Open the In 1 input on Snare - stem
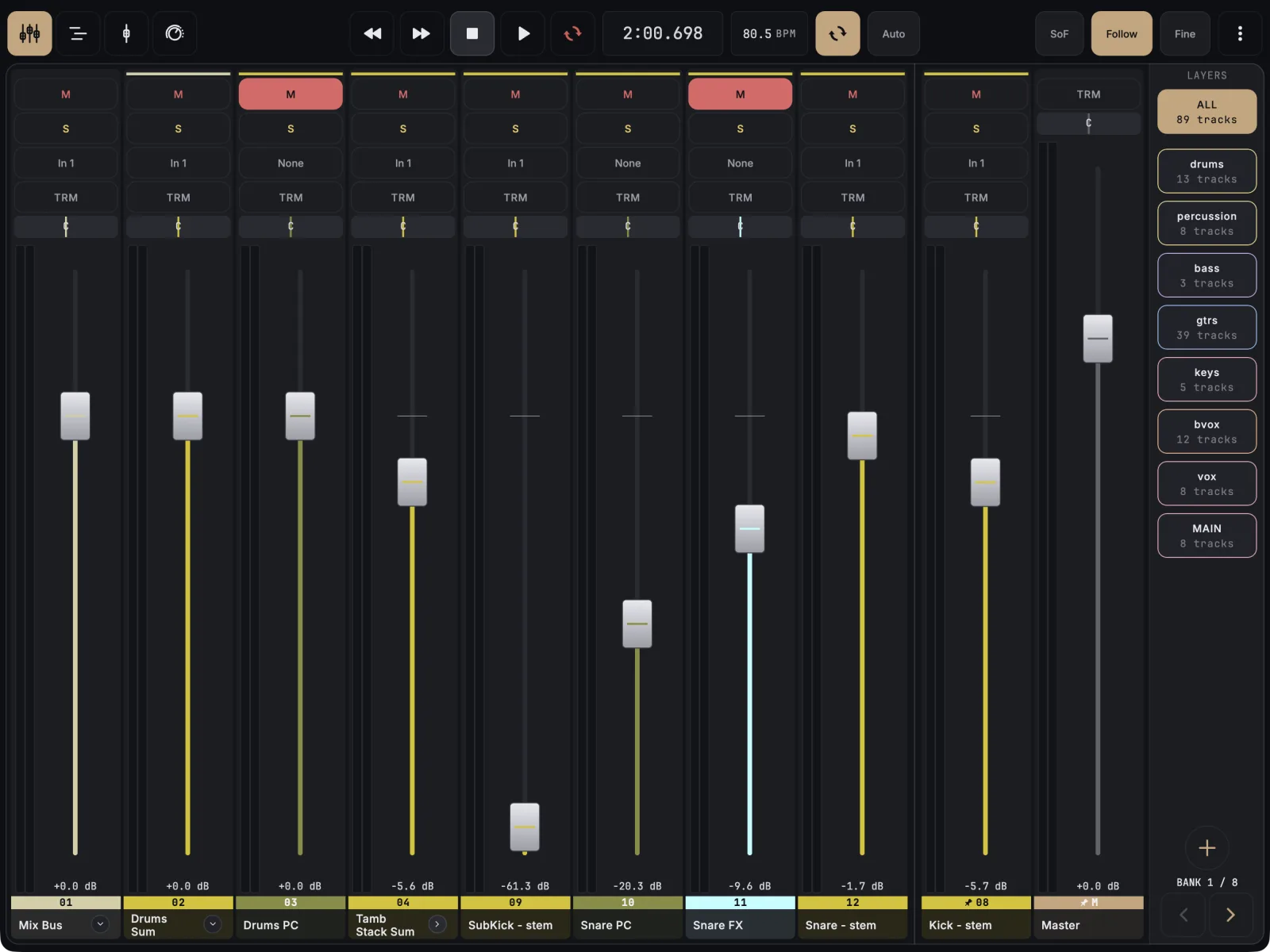 click(852, 163)
